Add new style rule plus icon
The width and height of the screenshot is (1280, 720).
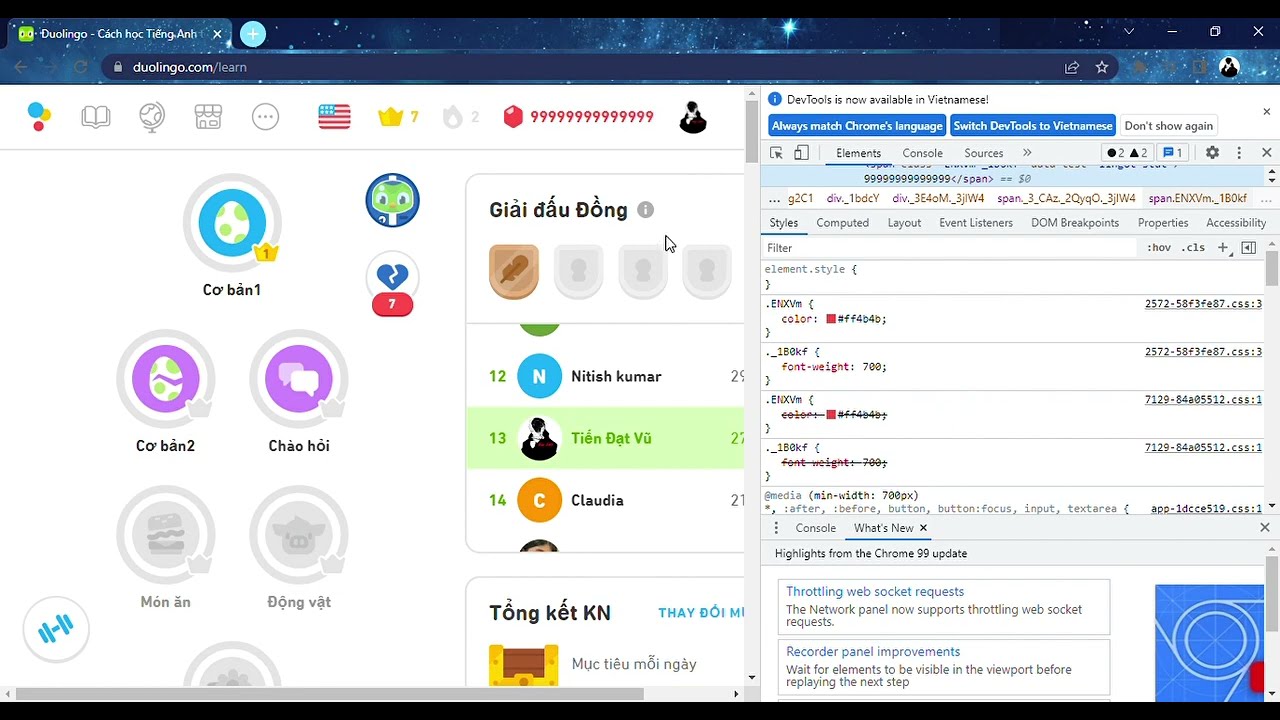[x=1223, y=248]
